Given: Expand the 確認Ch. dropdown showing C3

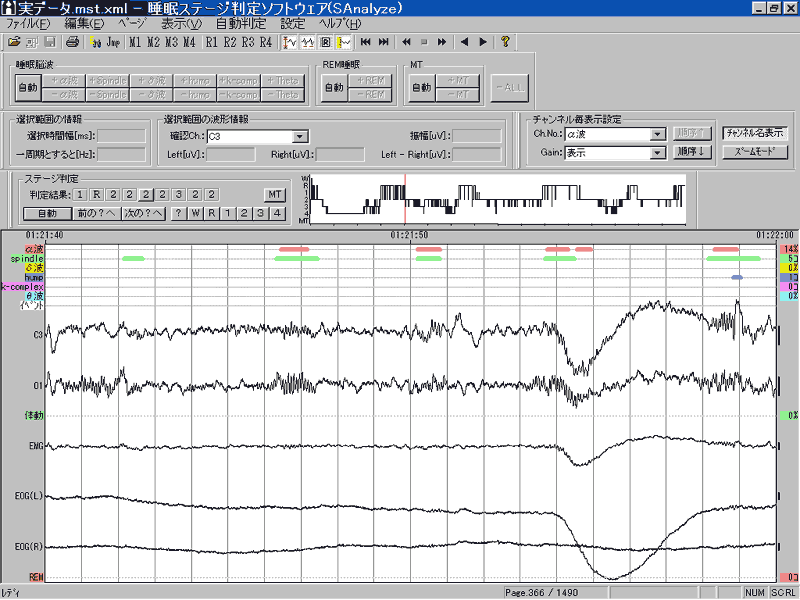Looking at the screenshot, I should tap(300, 137).
